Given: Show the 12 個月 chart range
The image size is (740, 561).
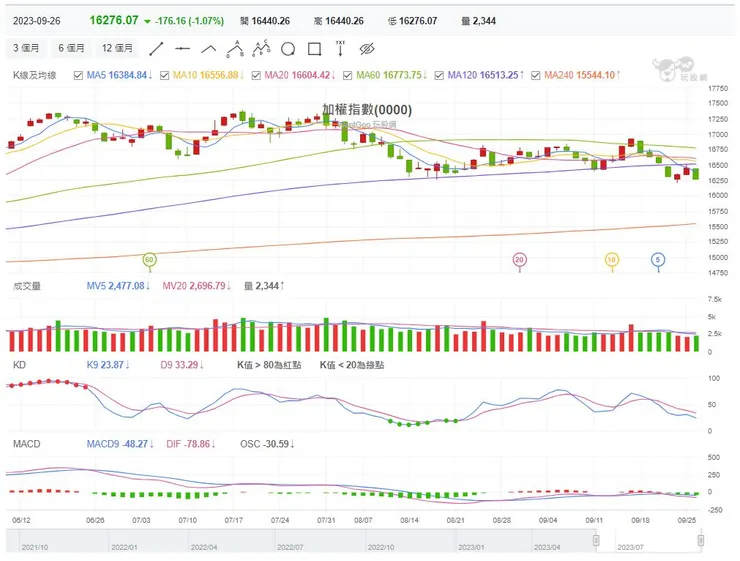Looking at the screenshot, I should click(117, 48).
